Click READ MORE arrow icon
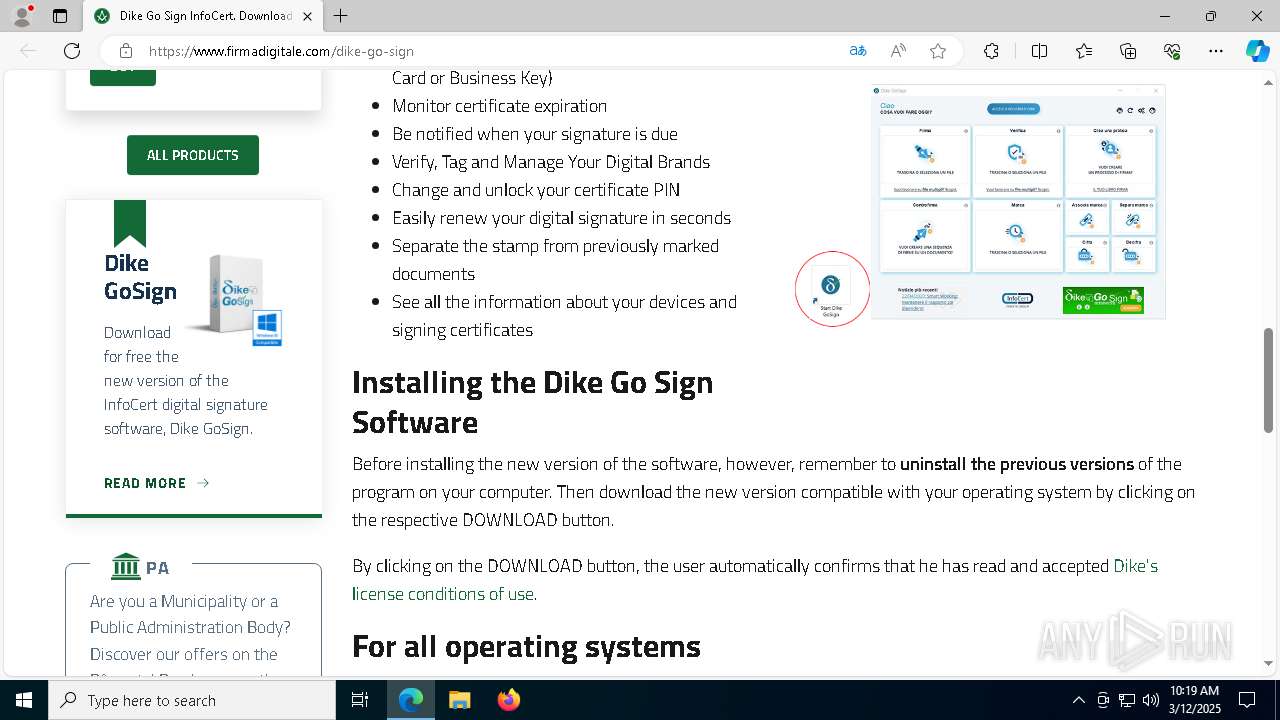Image resolution: width=1280 pixels, height=720 pixels. [x=203, y=483]
